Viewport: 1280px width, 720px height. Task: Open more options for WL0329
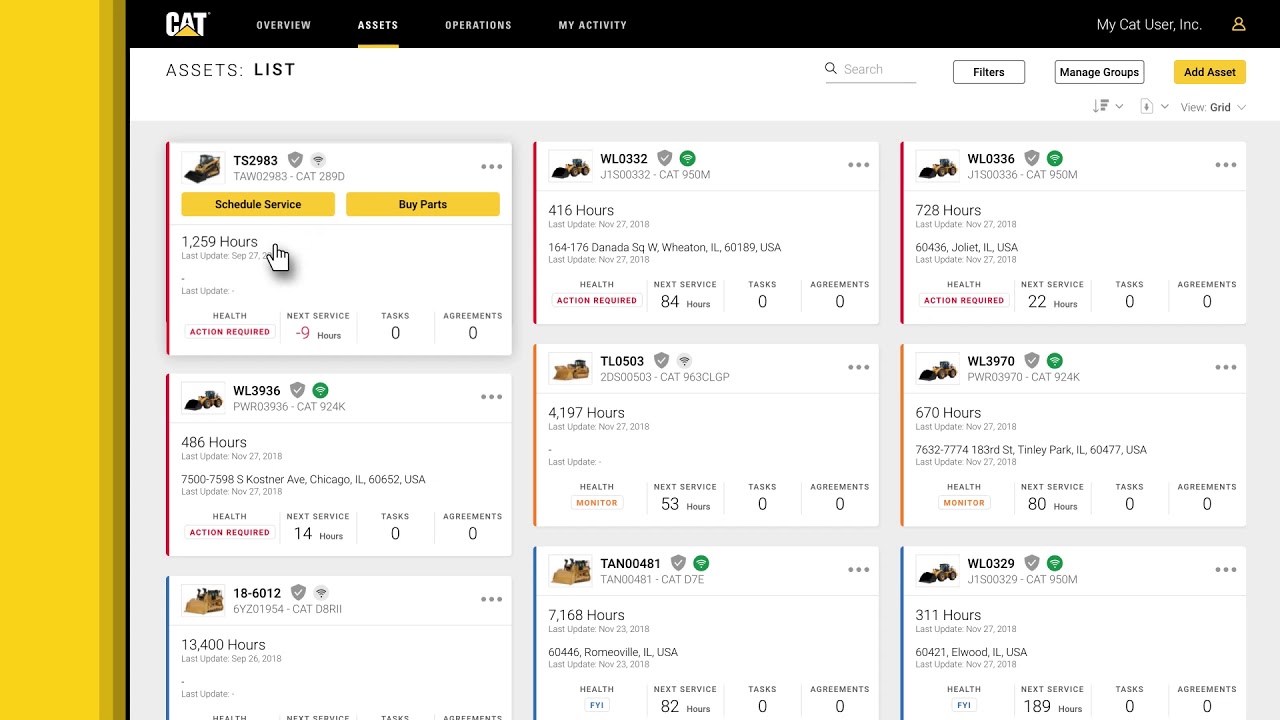coord(1225,570)
